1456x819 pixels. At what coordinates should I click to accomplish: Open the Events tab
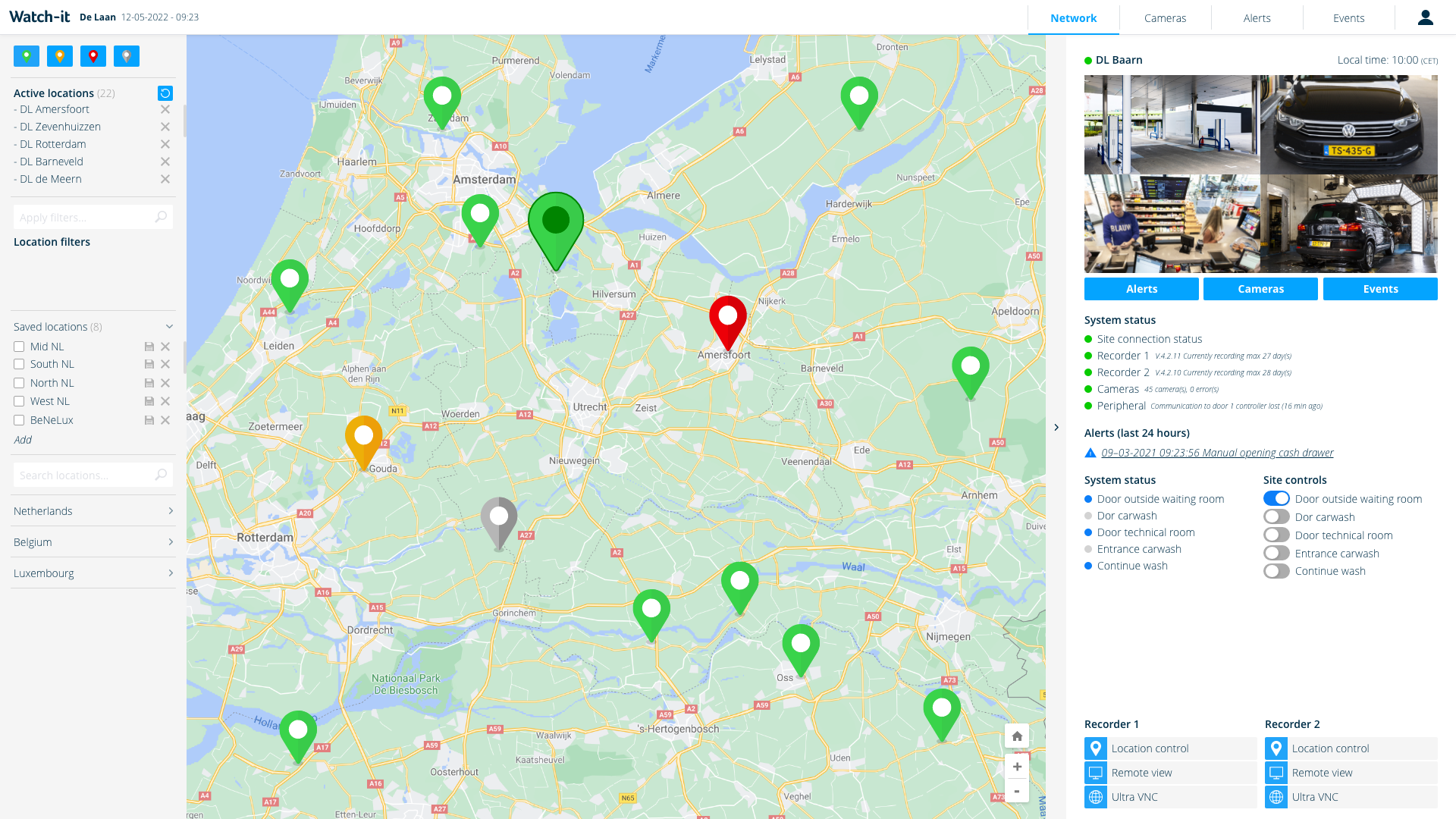pyautogui.click(x=1348, y=18)
